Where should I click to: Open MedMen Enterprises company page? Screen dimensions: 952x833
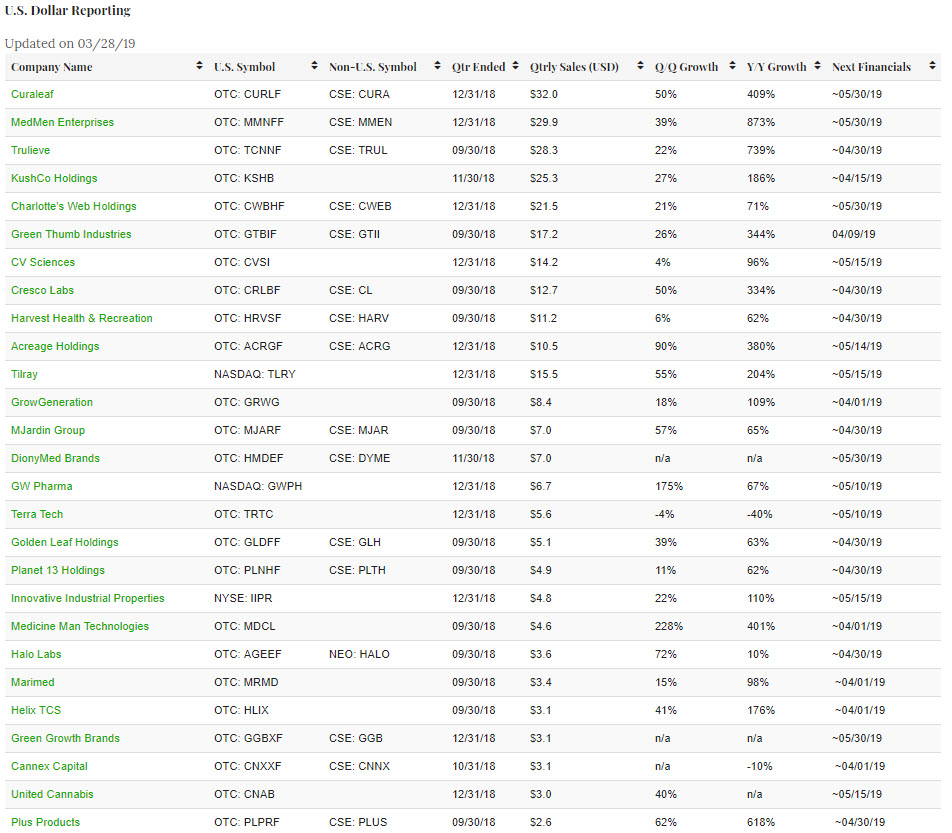[x=62, y=122]
